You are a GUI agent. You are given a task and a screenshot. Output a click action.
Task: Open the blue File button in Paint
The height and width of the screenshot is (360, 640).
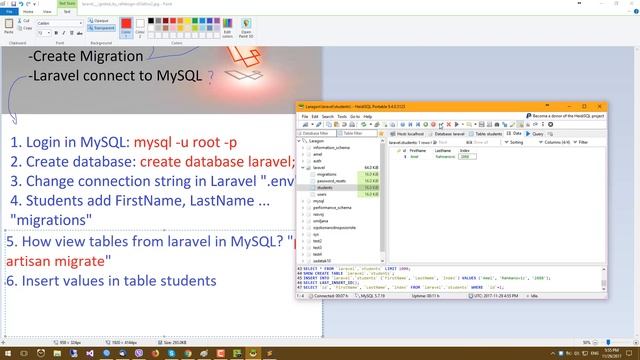point(9,12)
